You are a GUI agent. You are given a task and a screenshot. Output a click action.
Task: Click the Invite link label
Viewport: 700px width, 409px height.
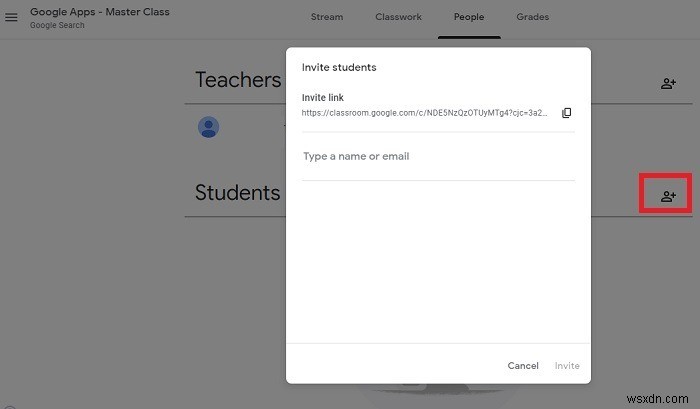[x=323, y=97]
